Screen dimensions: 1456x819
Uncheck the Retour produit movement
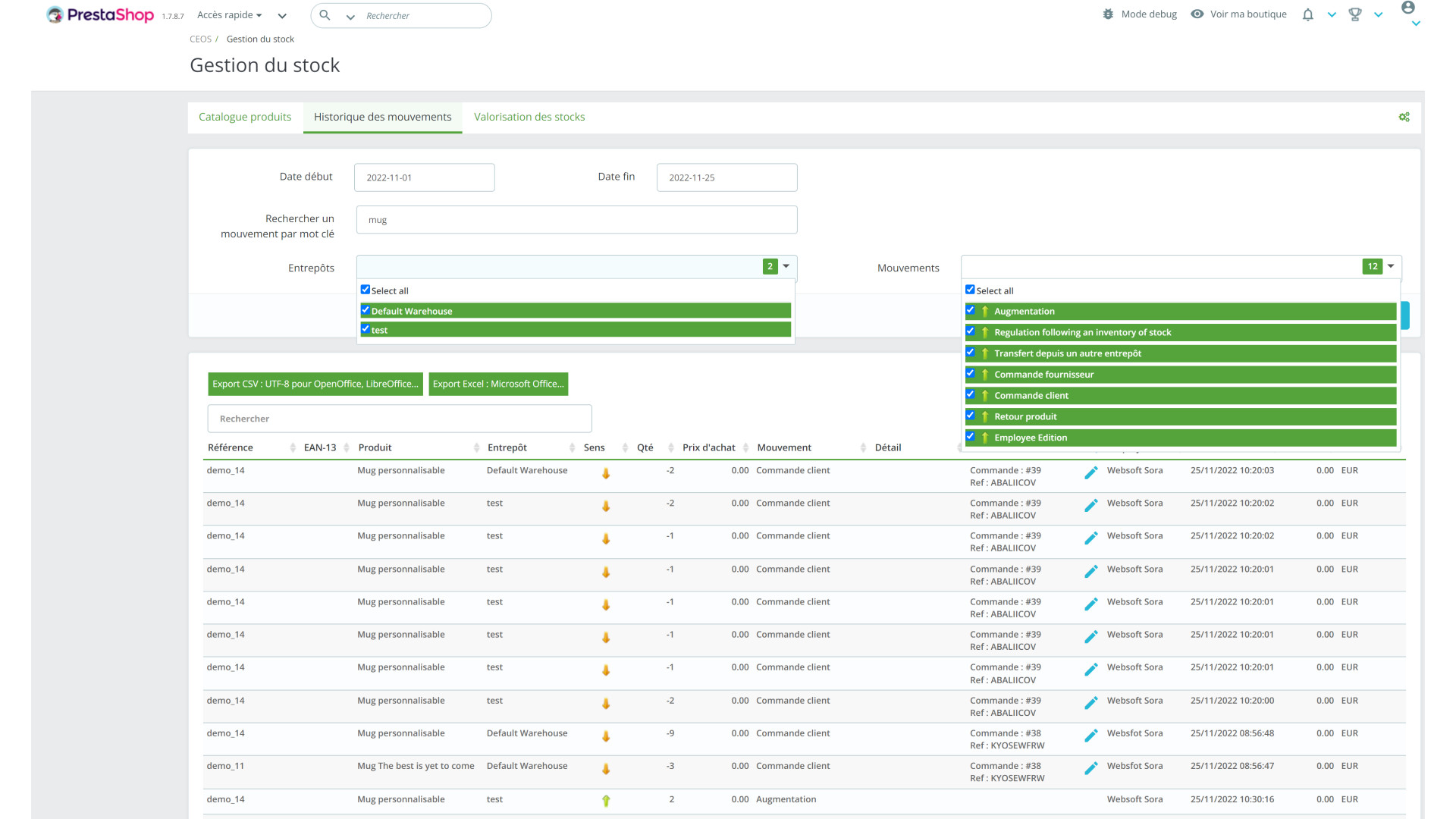pyautogui.click(x=970, y=416)
